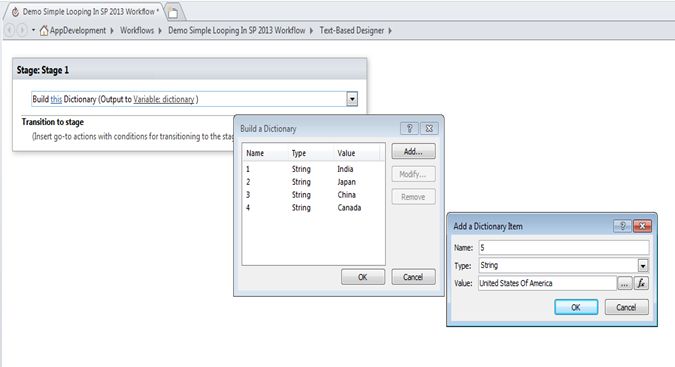Click the Name input field

click(564, 248)
